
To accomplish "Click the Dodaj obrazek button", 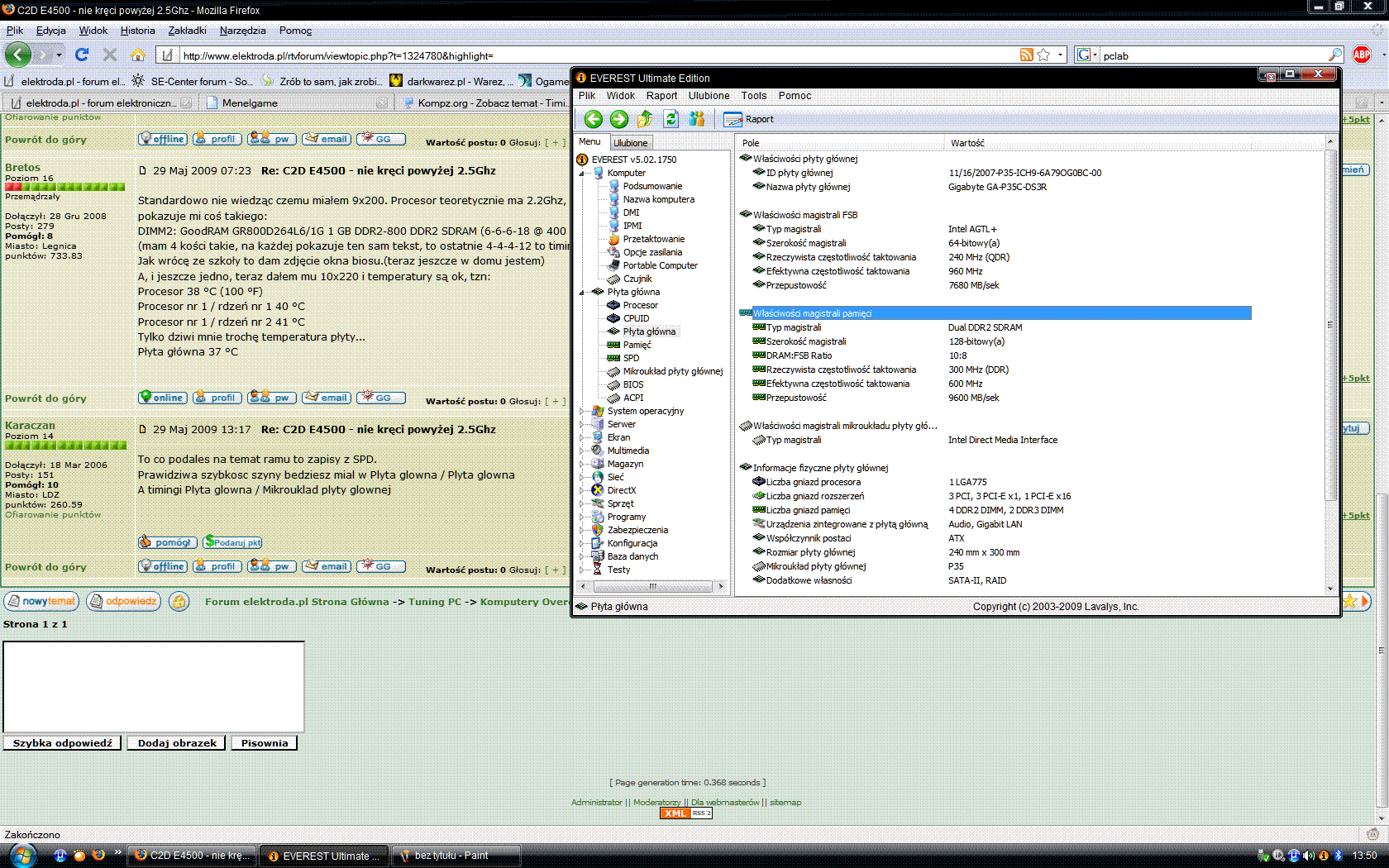I will [177, 743].
